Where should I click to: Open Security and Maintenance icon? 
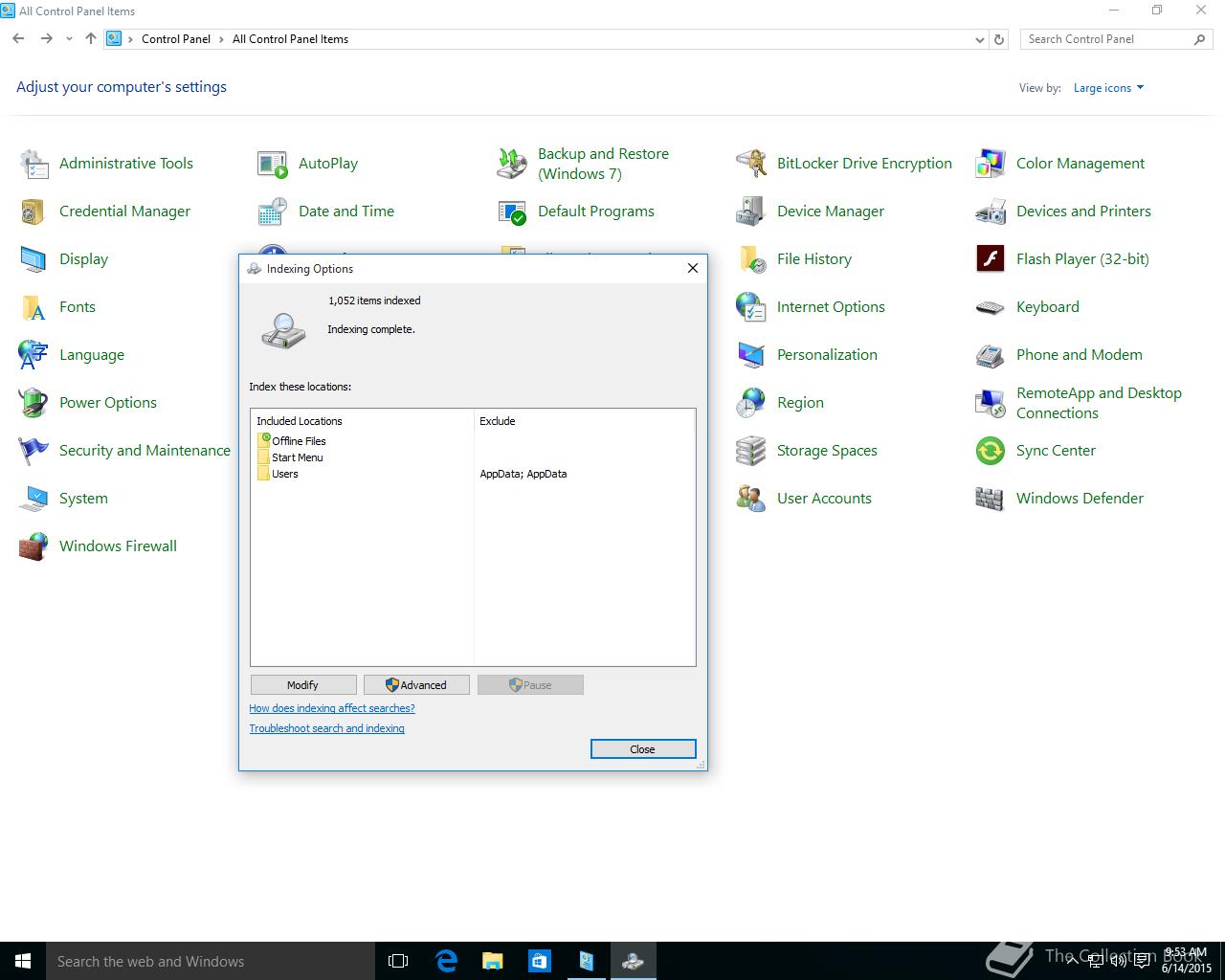pyautogui.click(x=33, y=451)
